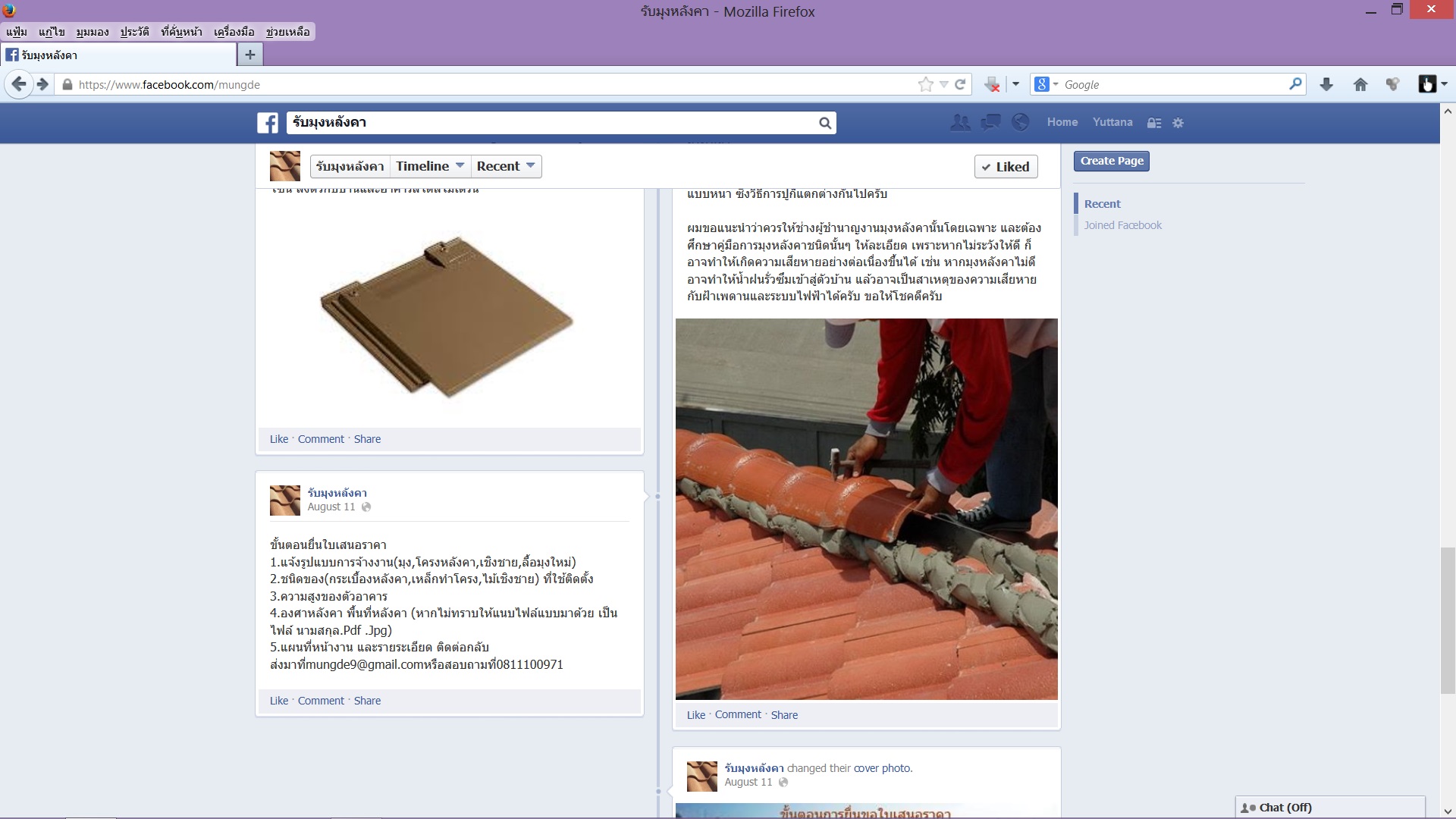The width and height of the screenshot is (1456, 819).
Task: Click the reload page icon
Action: [x=960, y=85]
